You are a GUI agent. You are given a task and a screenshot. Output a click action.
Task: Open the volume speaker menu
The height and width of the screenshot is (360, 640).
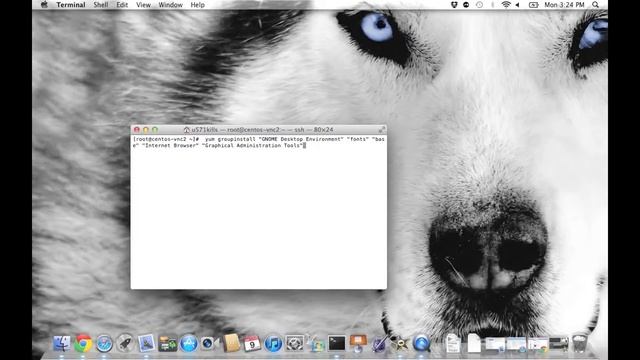[x=518, y=5]
